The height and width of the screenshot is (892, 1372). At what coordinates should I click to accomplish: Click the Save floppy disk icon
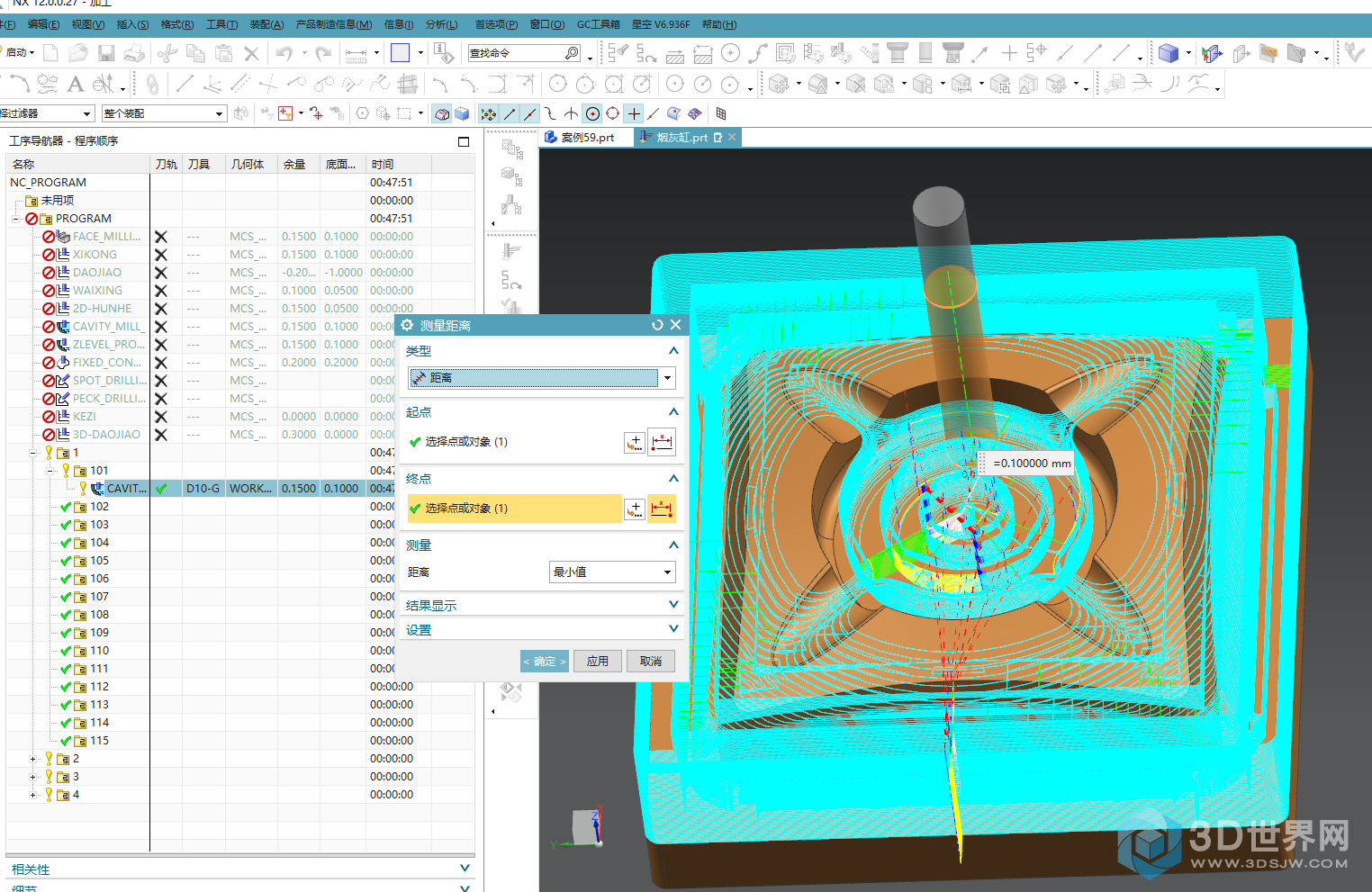106,53
